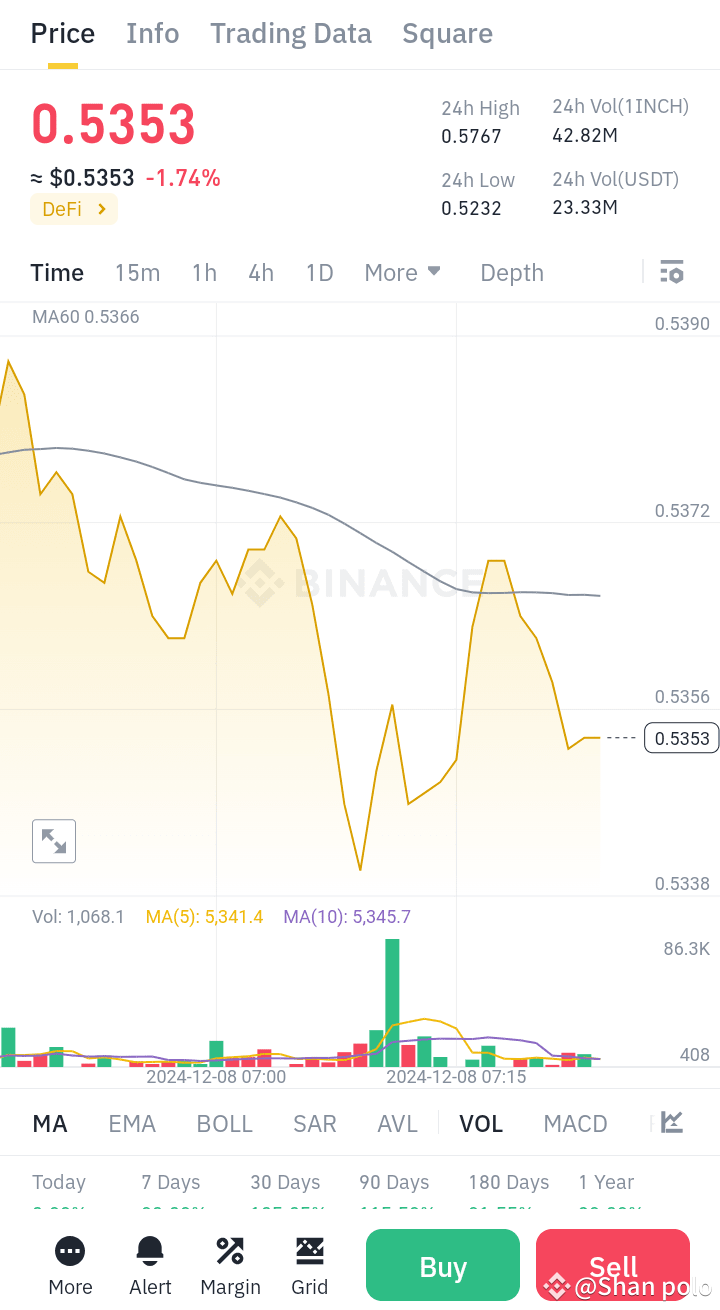Select the 1D timeframe
The image size is (720, 1310).
click(x=319, y=272)
